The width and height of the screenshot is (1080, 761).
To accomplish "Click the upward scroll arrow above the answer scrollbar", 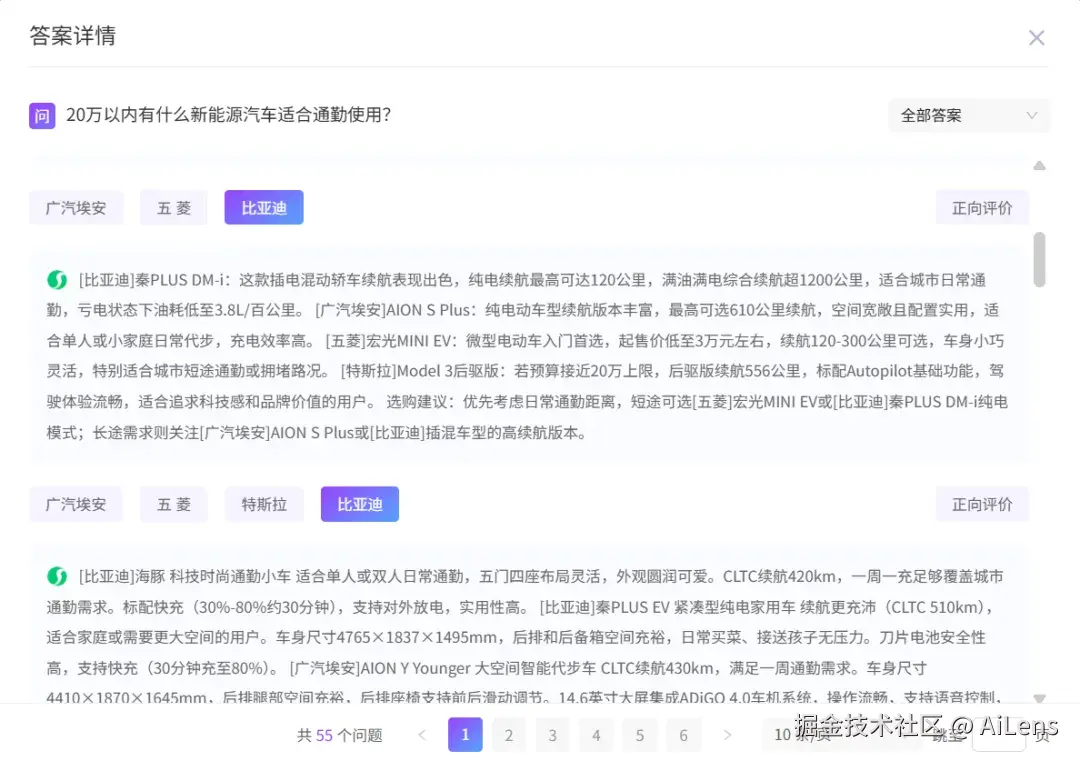I will 1037,166.
